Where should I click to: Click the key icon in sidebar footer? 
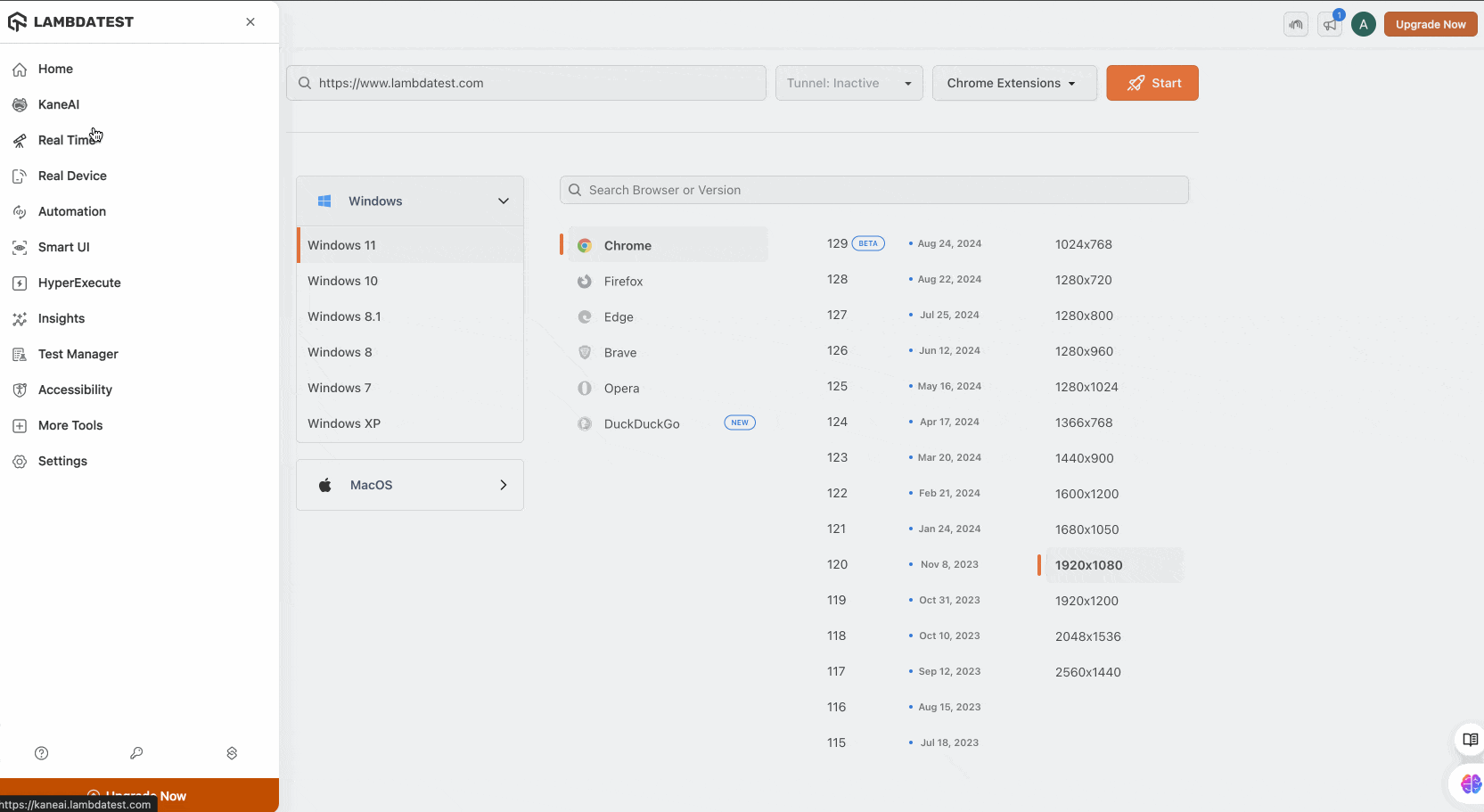point(136,753)
